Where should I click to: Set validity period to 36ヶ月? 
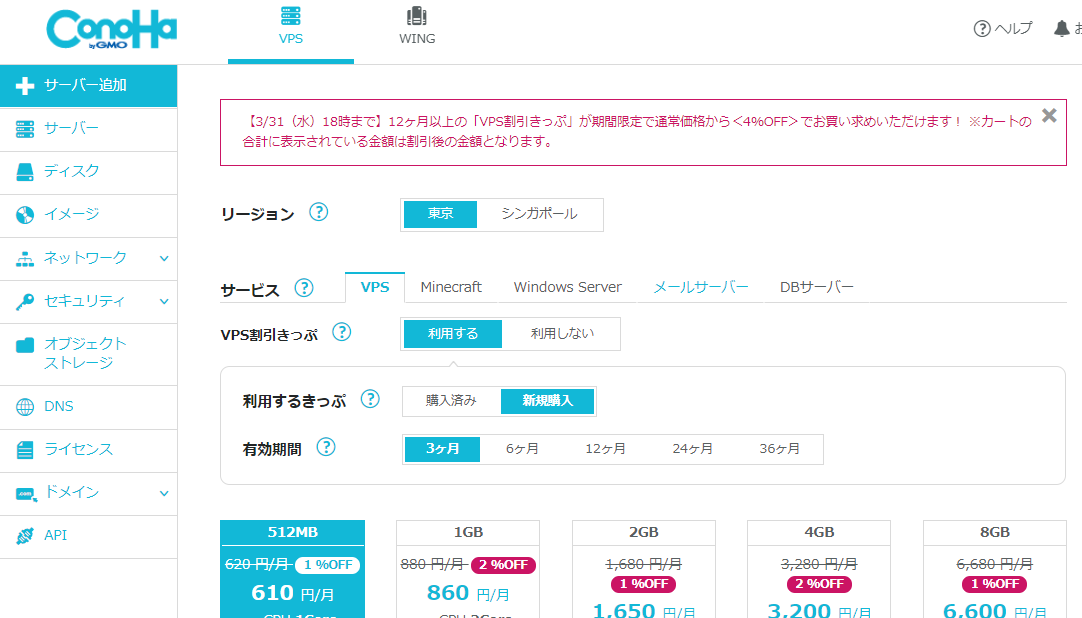pos(779,449)
